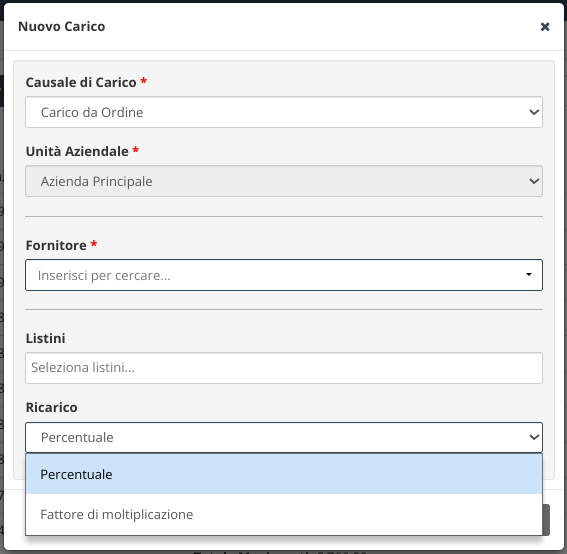Viewport: 567px width, 554px height.
Task: Click the Seleziona listini field
Action: coord(284,368)
